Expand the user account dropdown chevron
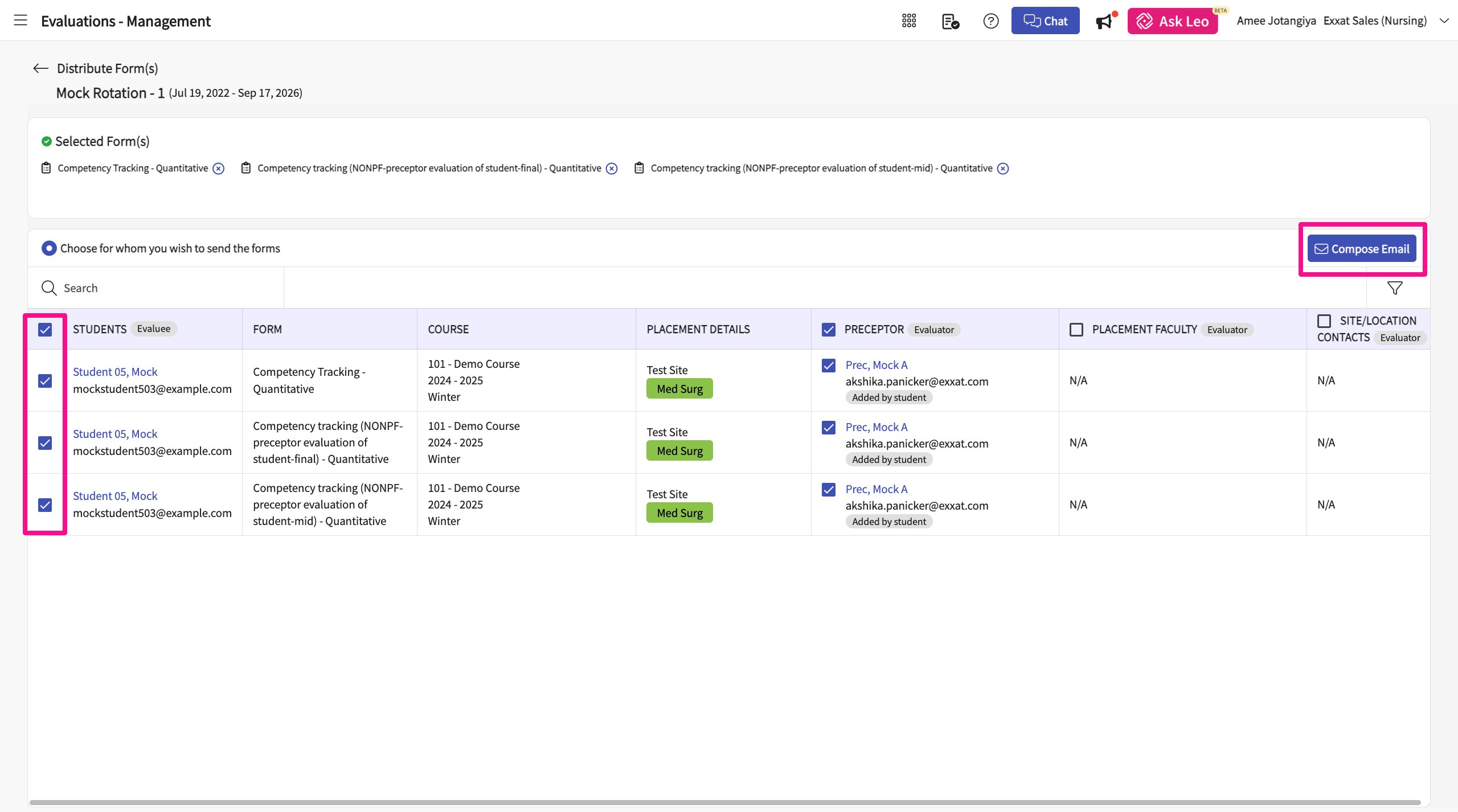1458x812 pixels. point(1444,21)
